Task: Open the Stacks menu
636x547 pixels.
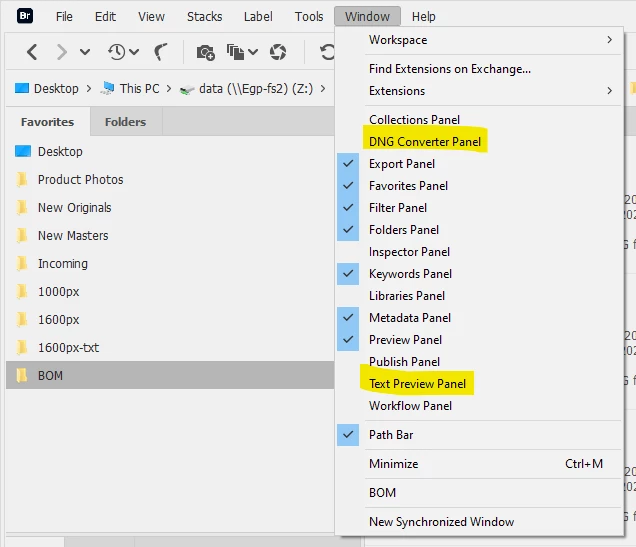Action: [204, 17]
